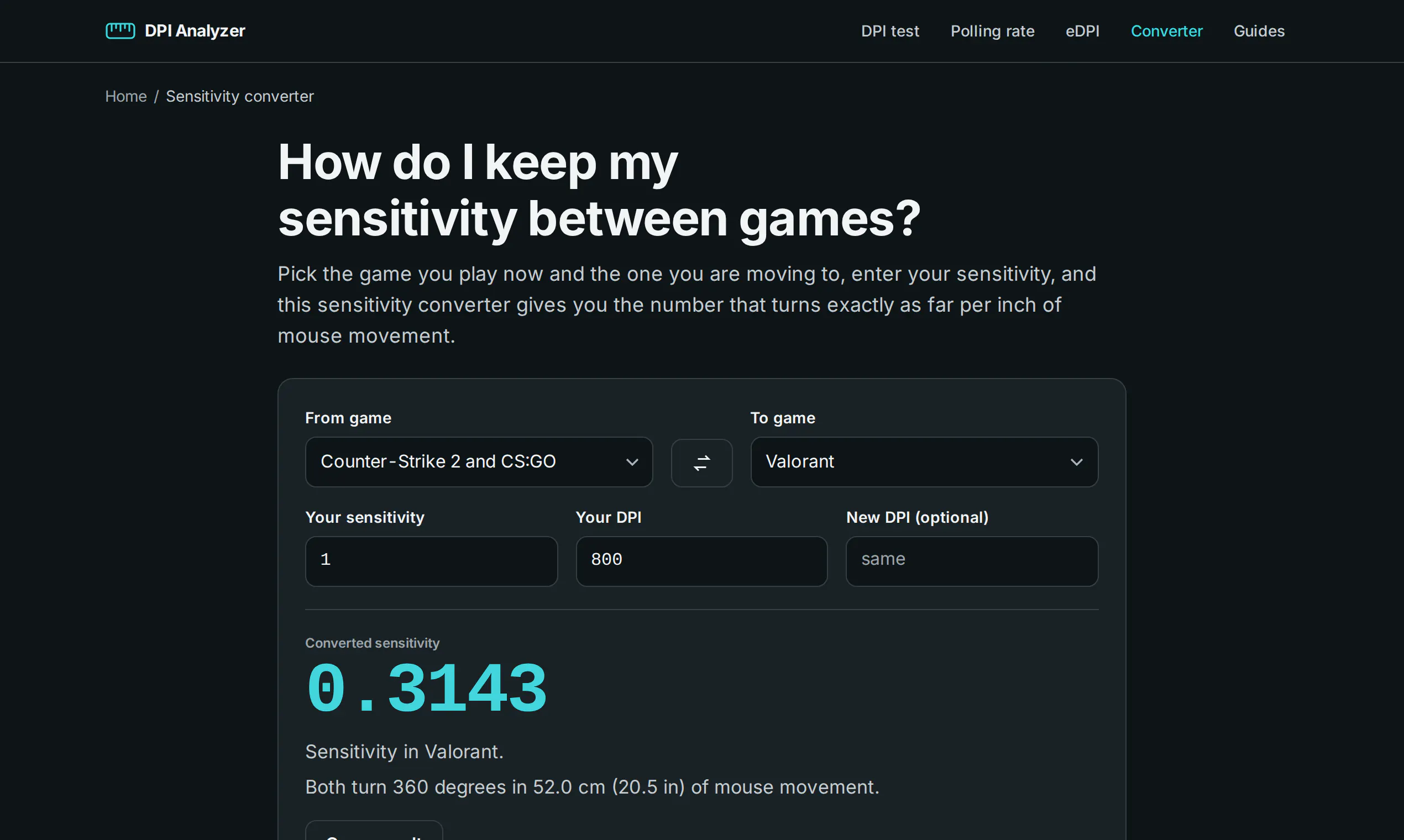Open the Guides section
The width and height of the screenshot is (1404, 840).
1259,31
